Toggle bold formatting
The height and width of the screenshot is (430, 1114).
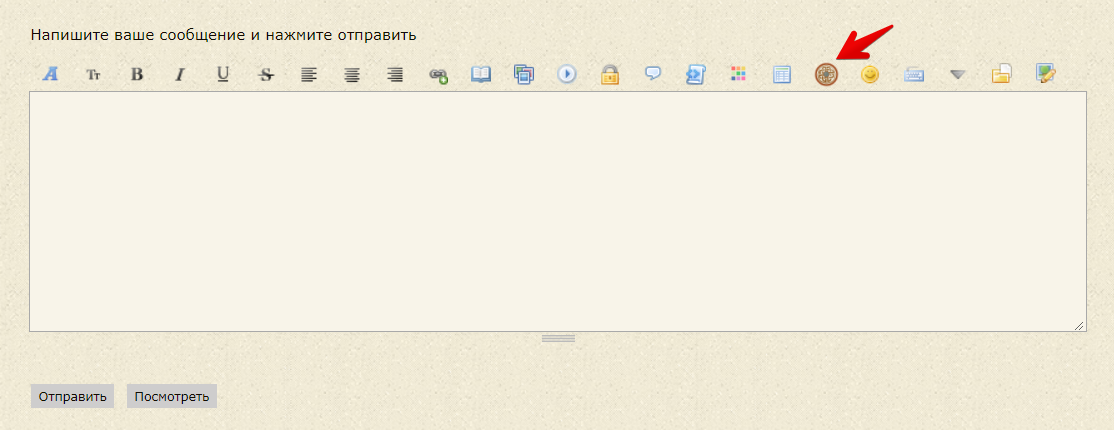click(137, 74)
